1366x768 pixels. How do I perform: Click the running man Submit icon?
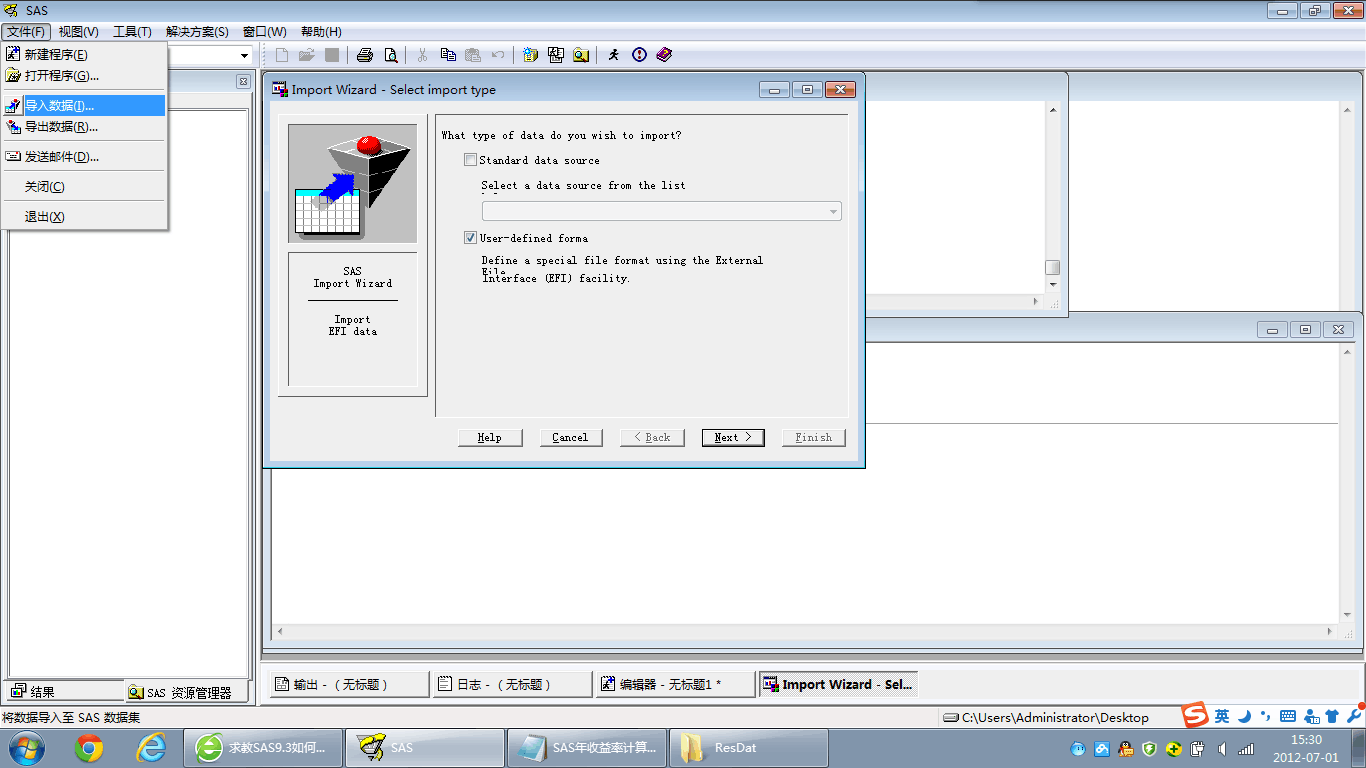tap(614, 55)
